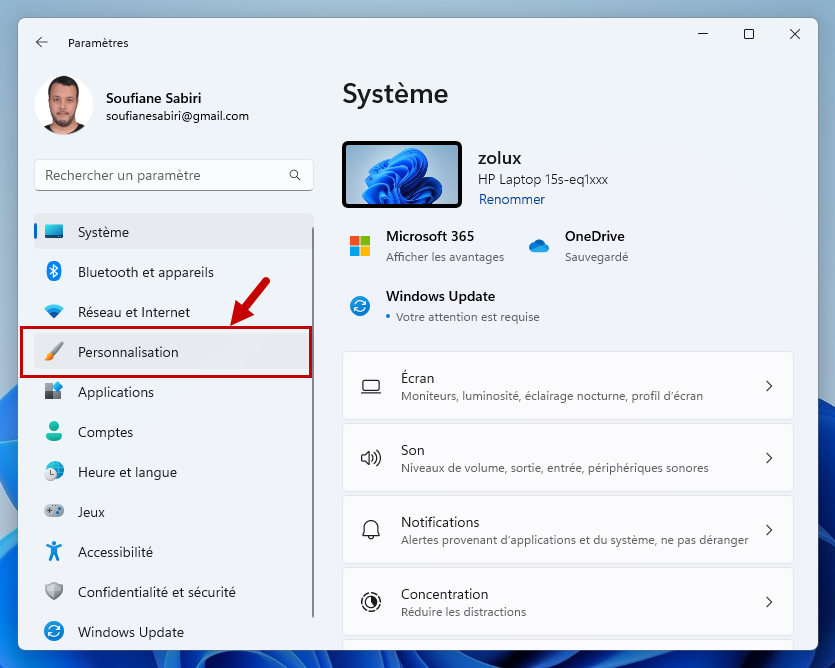
Task: Expand the Notifications row chevron
Action: pyautogui.click(x=769, y=530)
